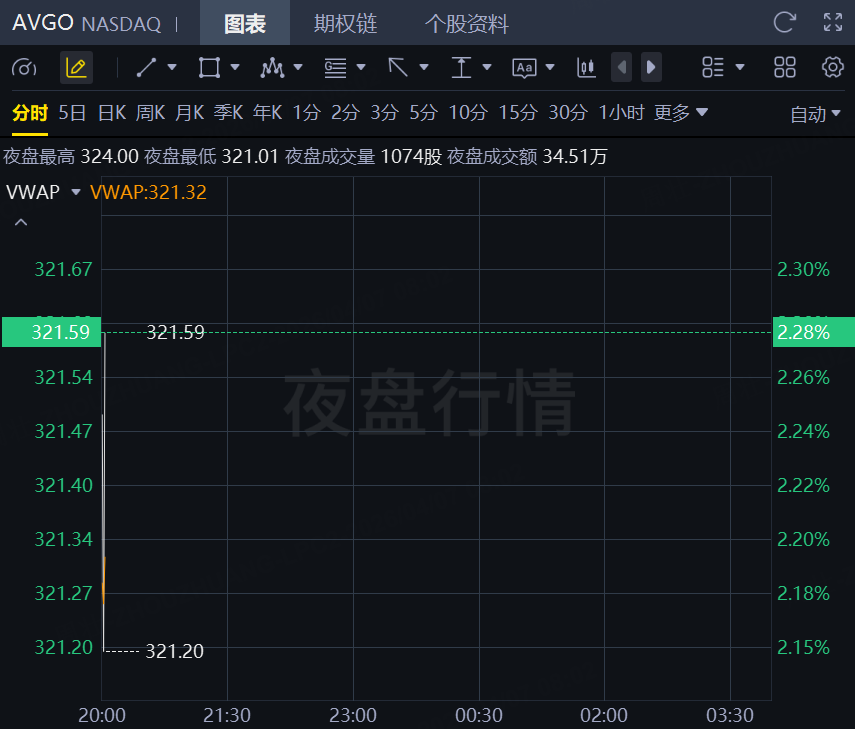Viewport: 855px width, 729px height.
Task: Click the highlighted 2.28% change tag
Action: coord(814,332)
